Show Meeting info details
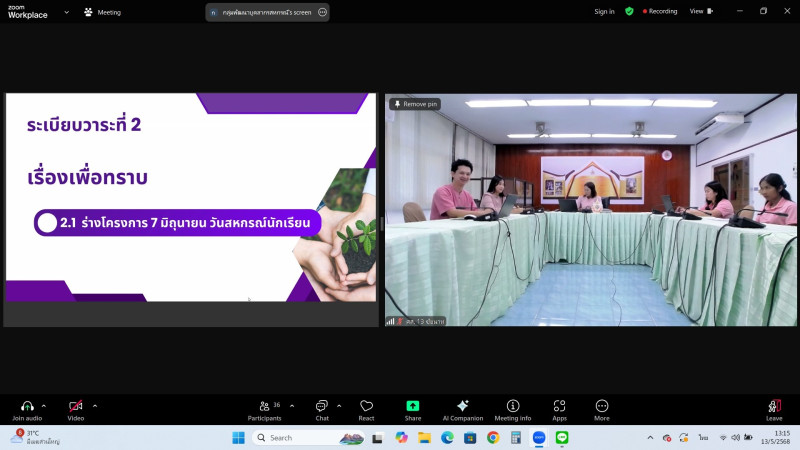Screen dimensions: 800x450 [513, 409]
